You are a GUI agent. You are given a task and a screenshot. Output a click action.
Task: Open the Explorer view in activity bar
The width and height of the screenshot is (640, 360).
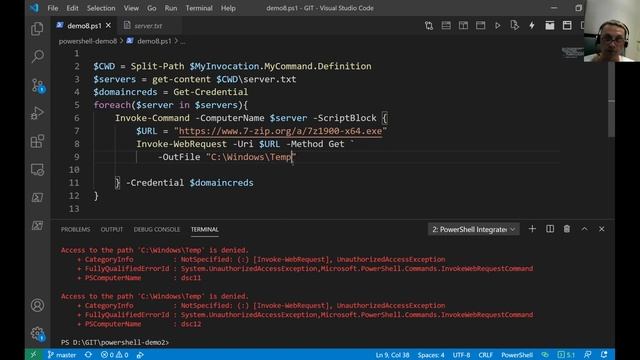point(37,29)
